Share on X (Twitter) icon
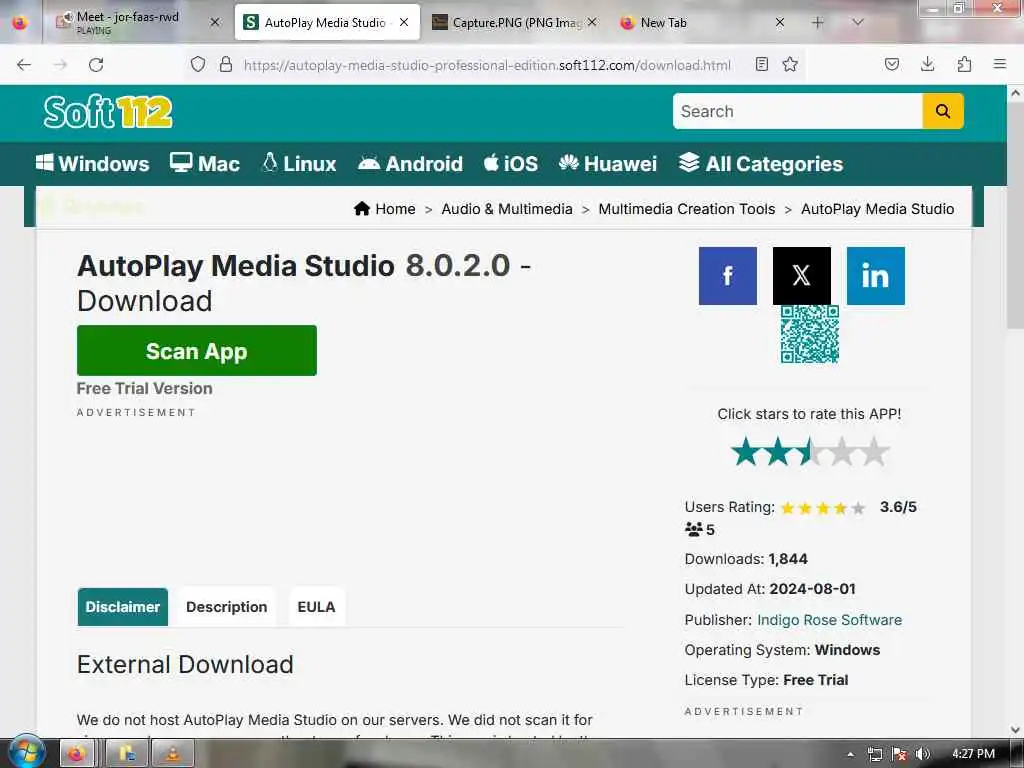 click(801, 276)
